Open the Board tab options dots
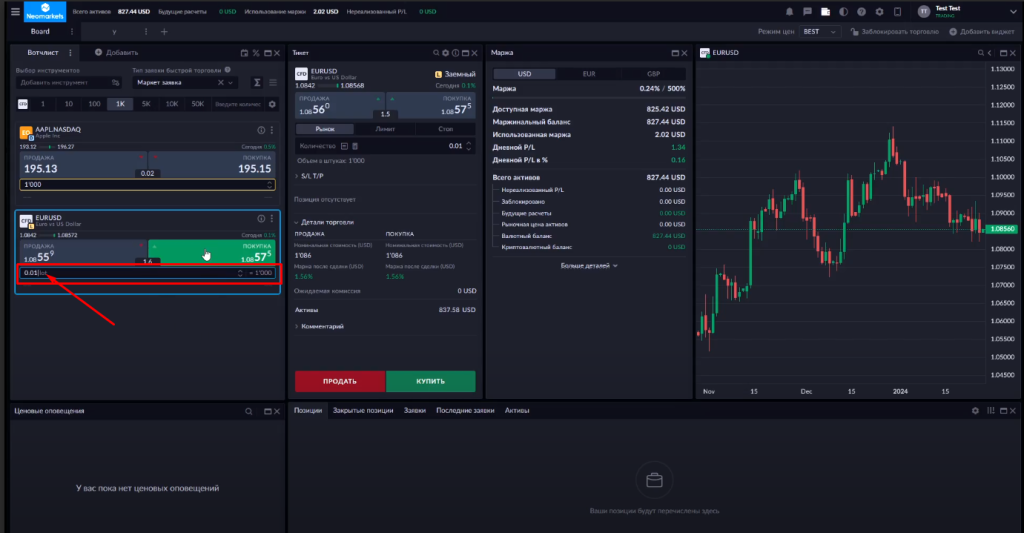 click(72, 31)
